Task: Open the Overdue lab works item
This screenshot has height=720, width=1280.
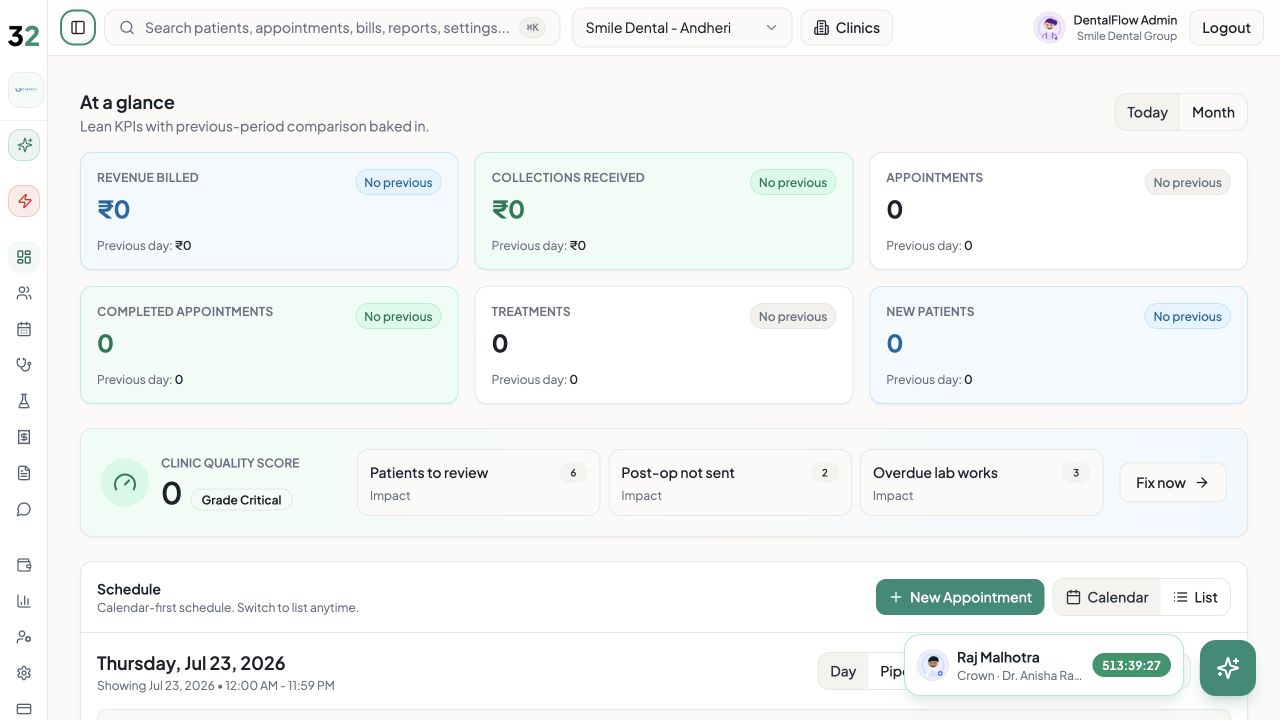Action: (982, 483)
